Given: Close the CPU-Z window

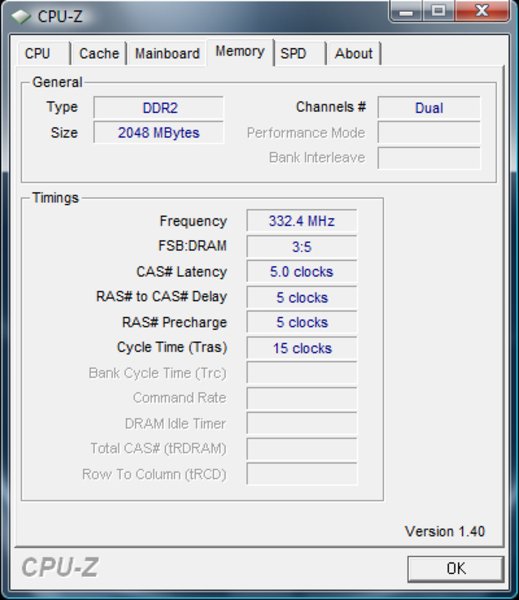Looking at the screenshot, I should pos(482,10).
